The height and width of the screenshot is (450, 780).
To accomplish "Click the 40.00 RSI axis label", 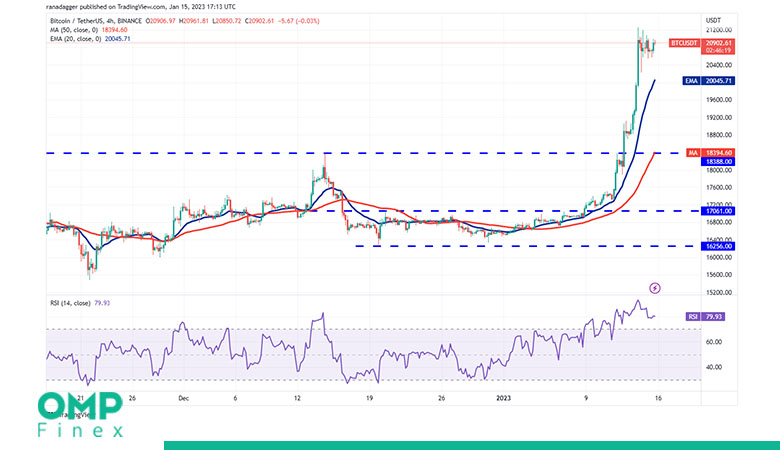I will (x=713, y=367).
